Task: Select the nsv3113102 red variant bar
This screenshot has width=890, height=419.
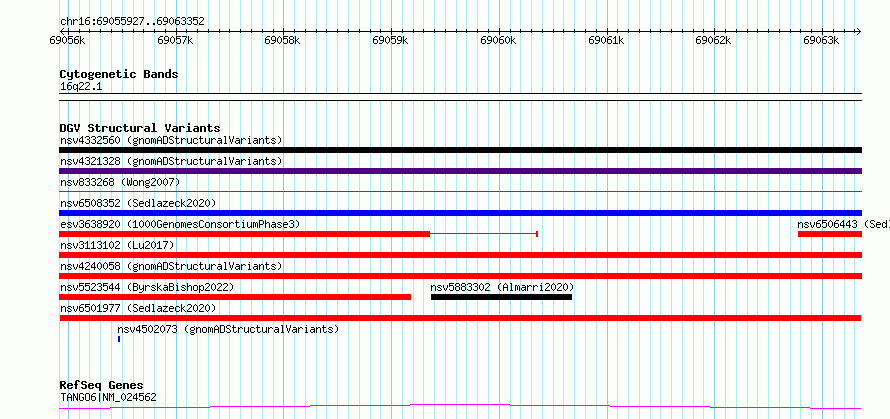Action: [x=460, y=255]
